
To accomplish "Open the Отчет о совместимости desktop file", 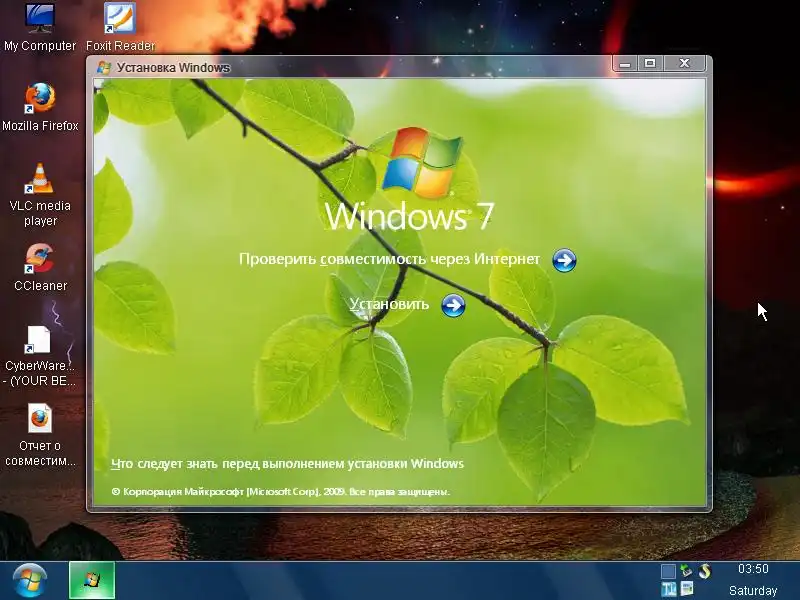I will [x=40, y=435].
